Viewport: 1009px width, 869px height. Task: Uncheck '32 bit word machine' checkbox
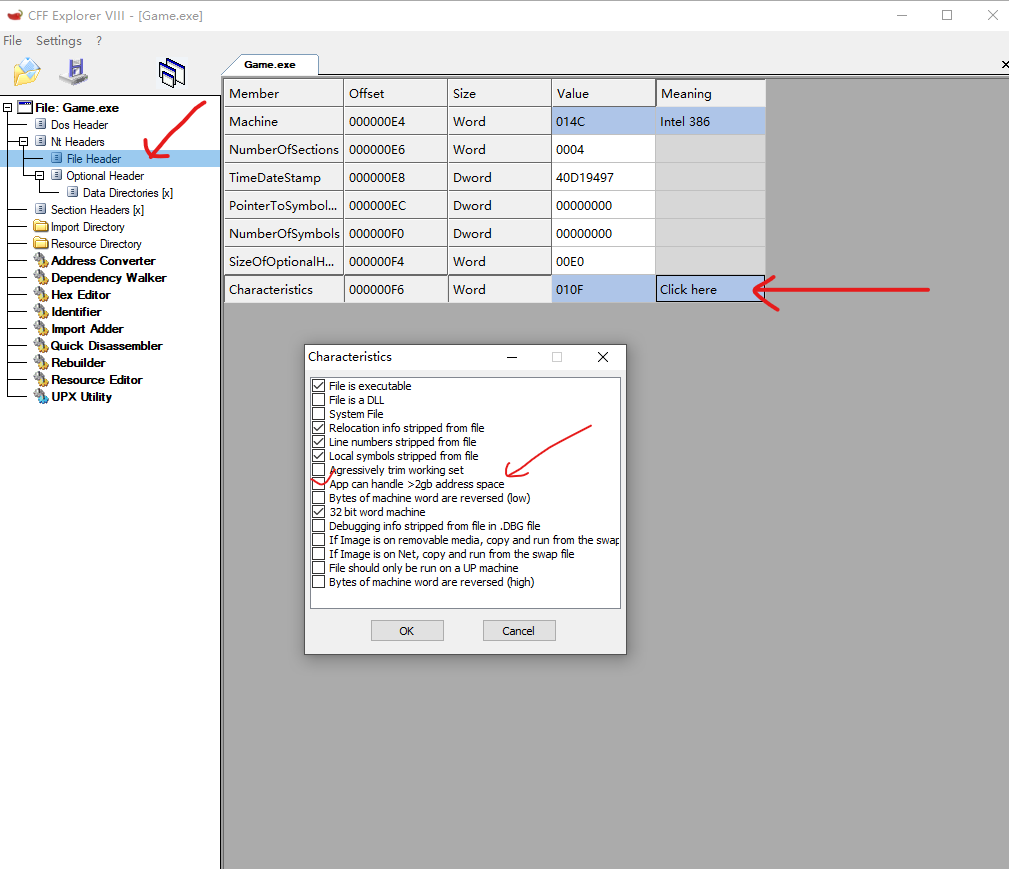pyautogui.click(x=319, y=512)
